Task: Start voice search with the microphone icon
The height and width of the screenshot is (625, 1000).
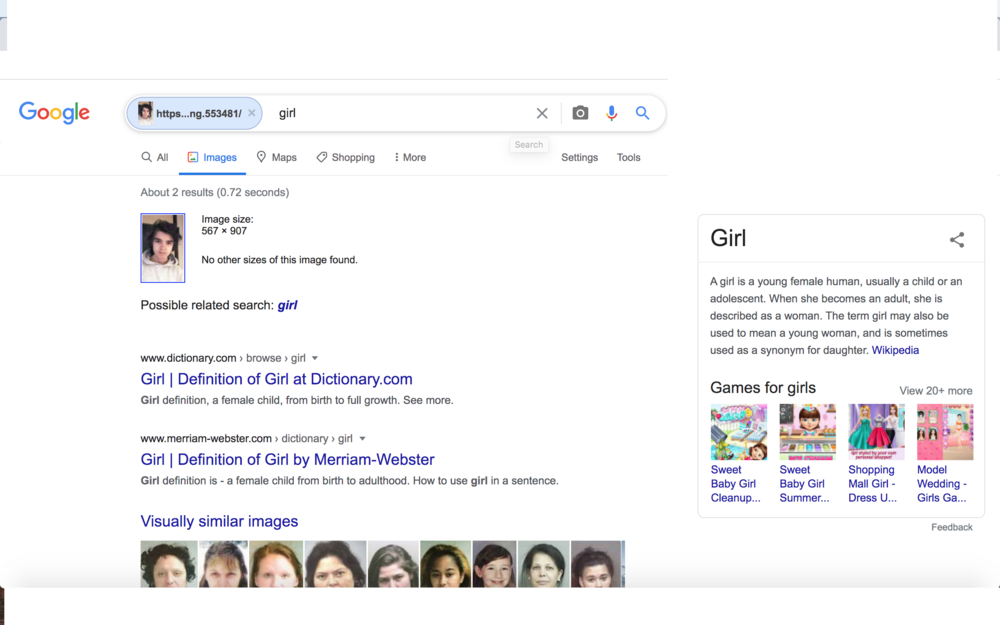Action: [612, 113]
